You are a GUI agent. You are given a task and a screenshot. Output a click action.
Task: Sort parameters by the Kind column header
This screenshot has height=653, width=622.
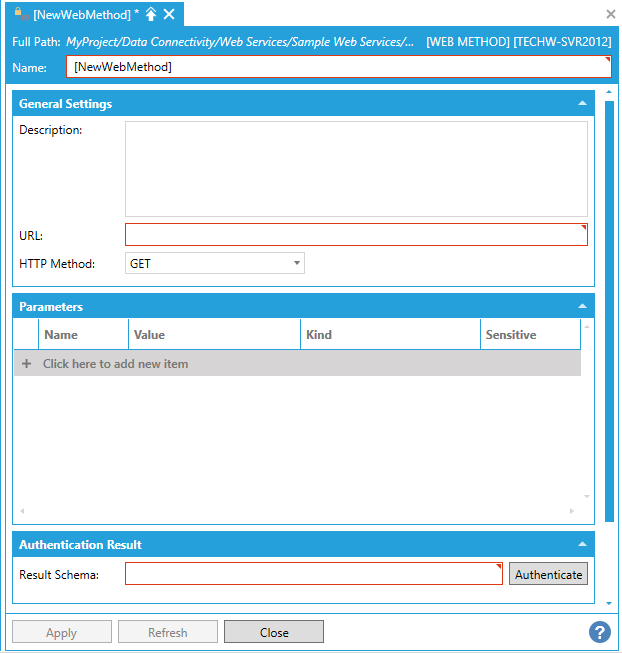(390, 335)
